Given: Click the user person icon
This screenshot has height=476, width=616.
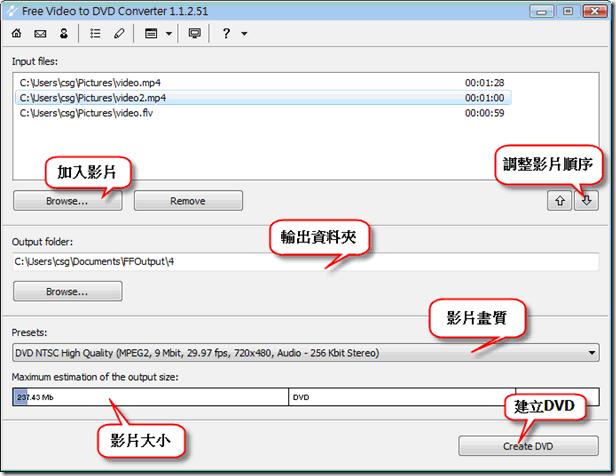Looking at the screenshot, I should click(64, 33).
